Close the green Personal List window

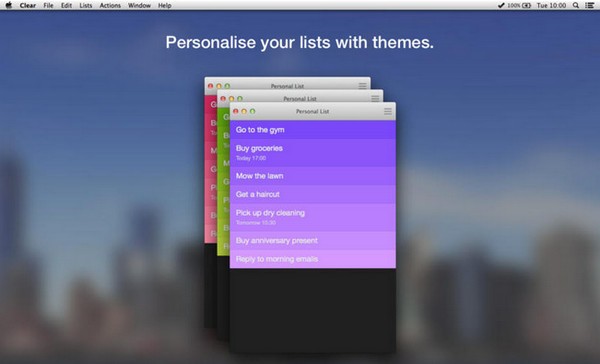pyautogui.click(x=223, y=99)
